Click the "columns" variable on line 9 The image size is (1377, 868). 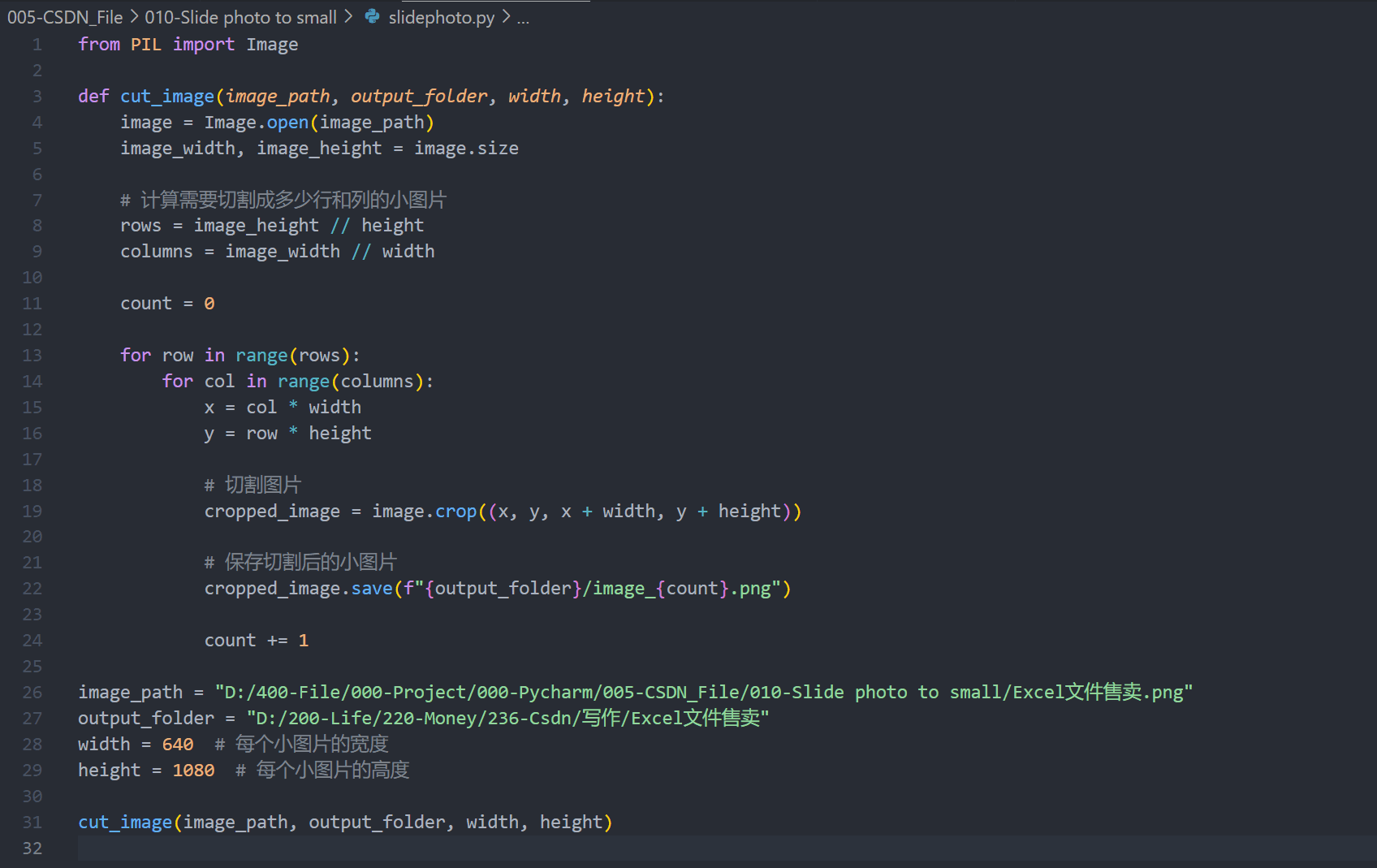(x=157, y=252)
